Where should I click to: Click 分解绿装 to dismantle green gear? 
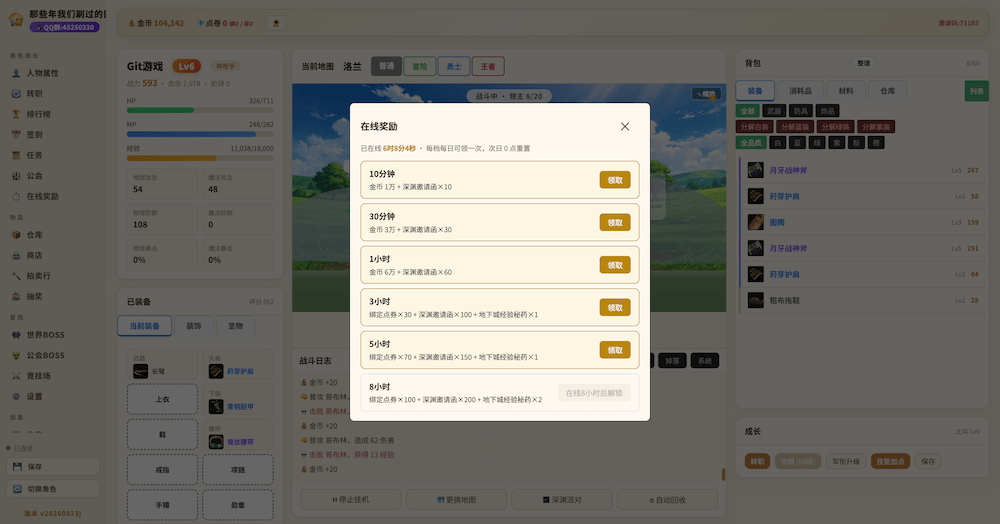[x=835, y=127]
